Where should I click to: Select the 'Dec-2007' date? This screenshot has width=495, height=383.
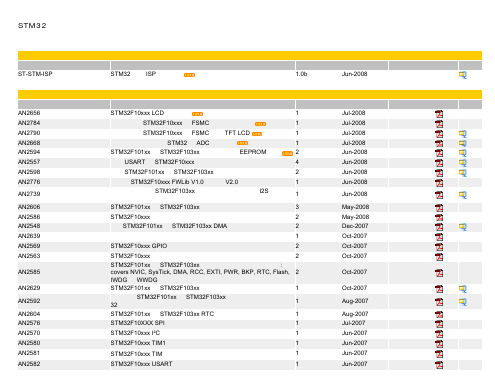click(355, 226)
